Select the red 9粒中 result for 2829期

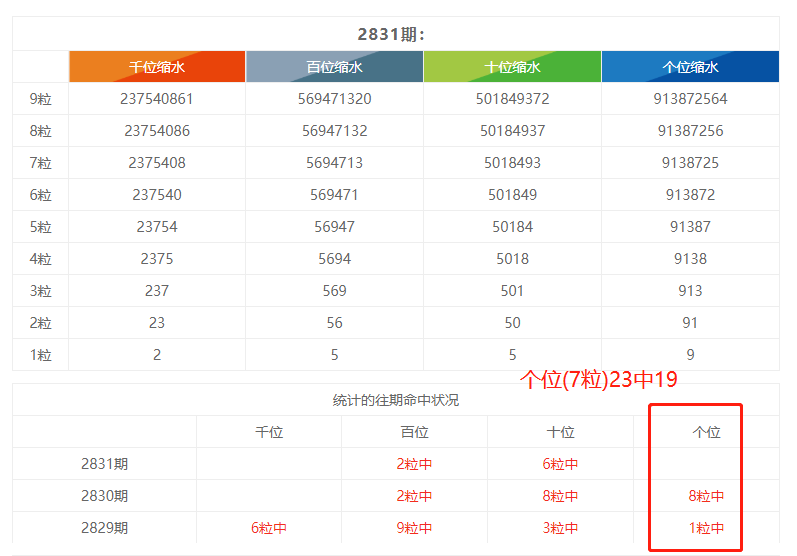click(414, 528)
